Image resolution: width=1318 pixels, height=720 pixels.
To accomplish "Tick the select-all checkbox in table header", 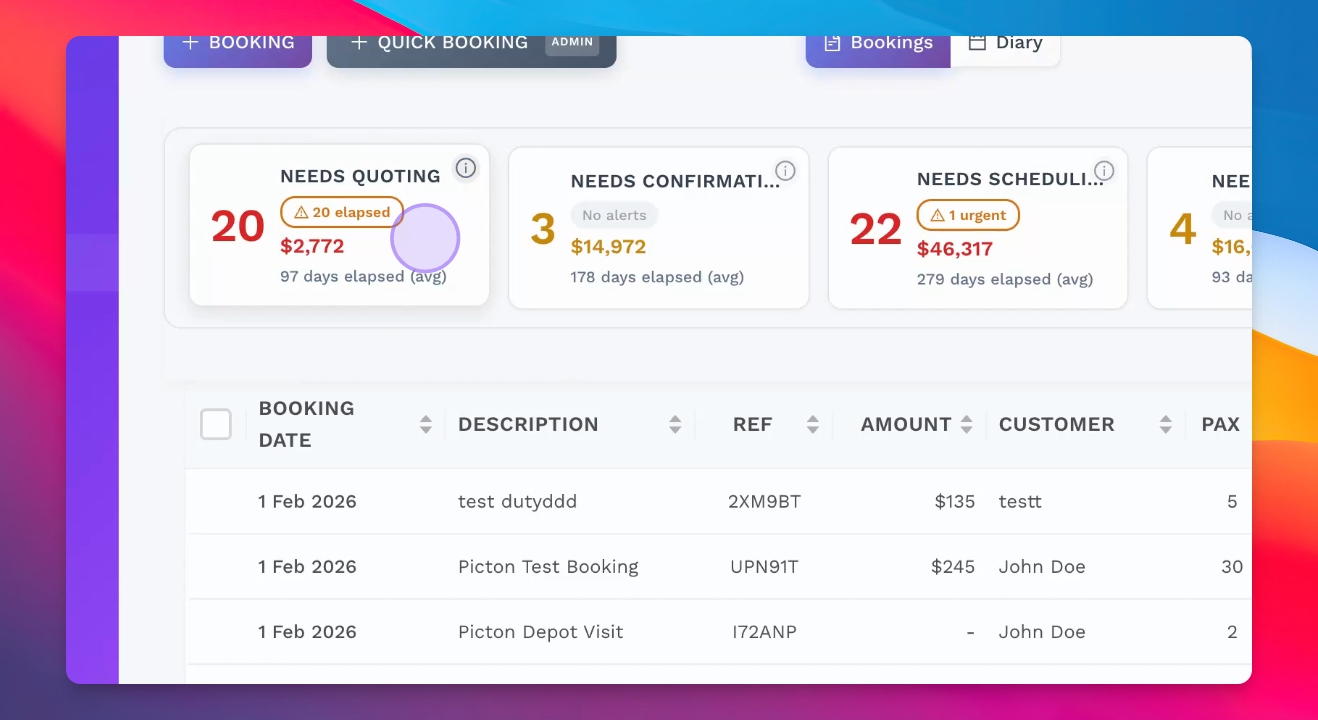I will click(216, 424).
